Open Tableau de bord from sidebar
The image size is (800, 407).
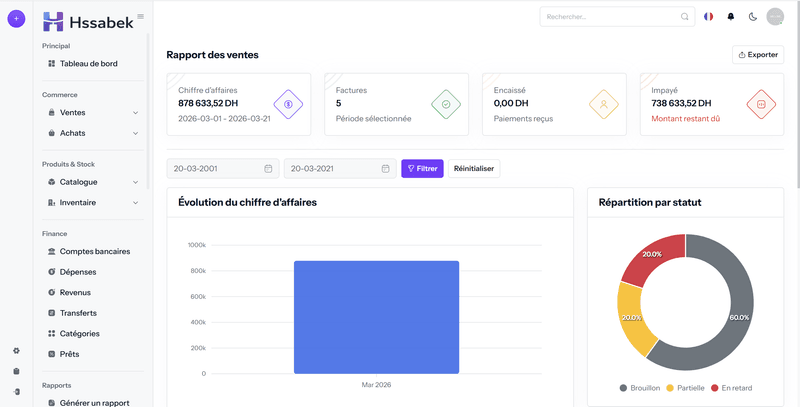[88, 64]
